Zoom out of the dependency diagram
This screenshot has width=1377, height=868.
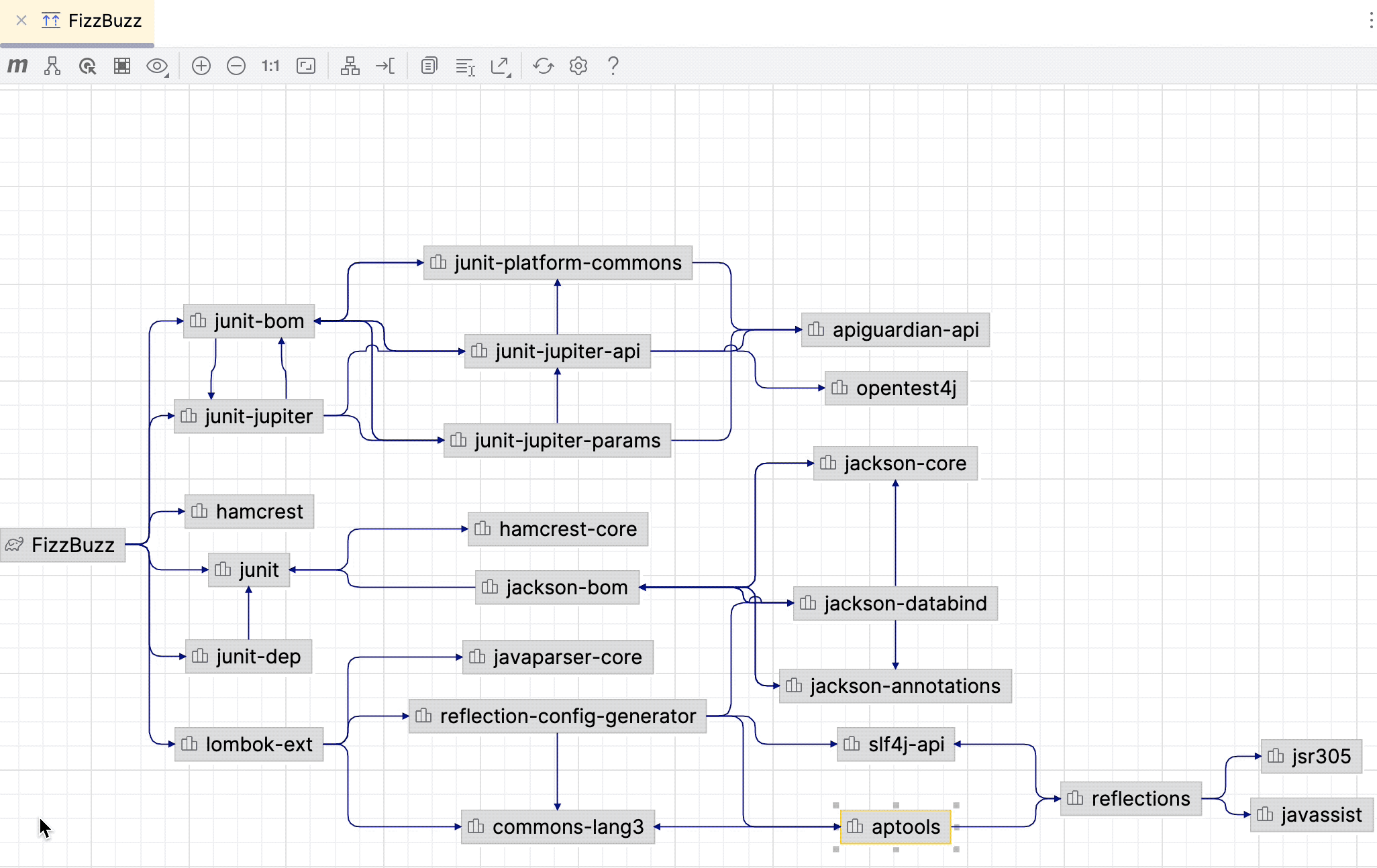pyautogui.click(x=236, y=66)
